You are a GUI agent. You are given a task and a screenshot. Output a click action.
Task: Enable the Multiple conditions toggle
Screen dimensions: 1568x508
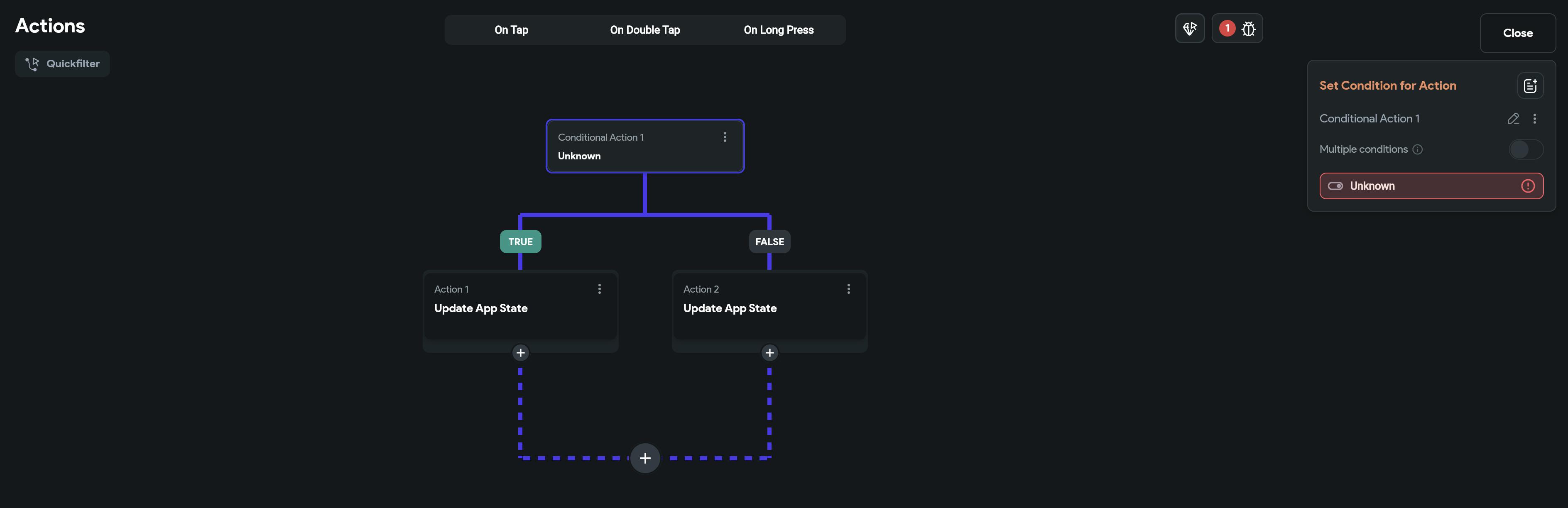(x=1525, y=150)
